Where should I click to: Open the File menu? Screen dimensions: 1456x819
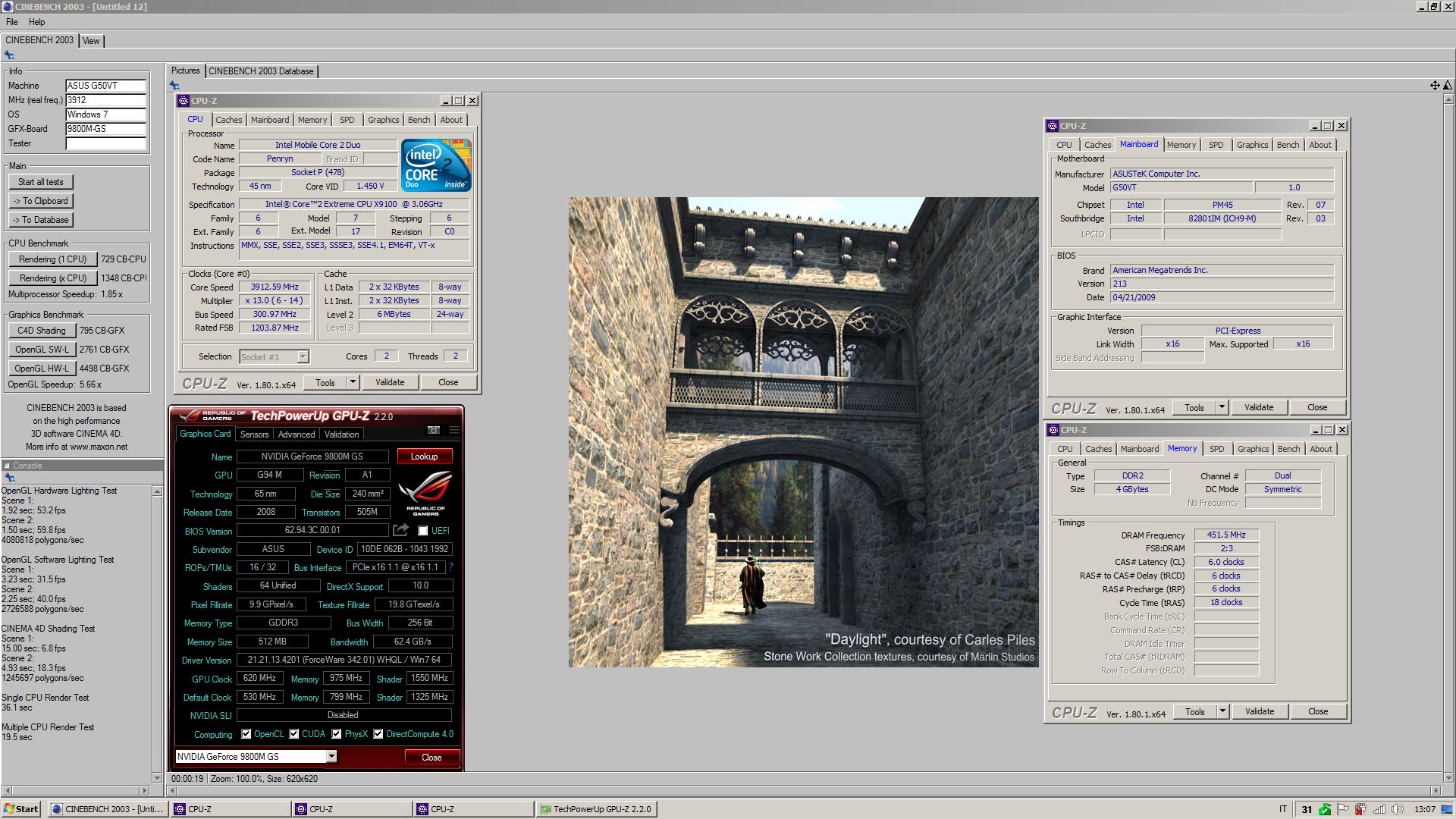click(12, 22)
